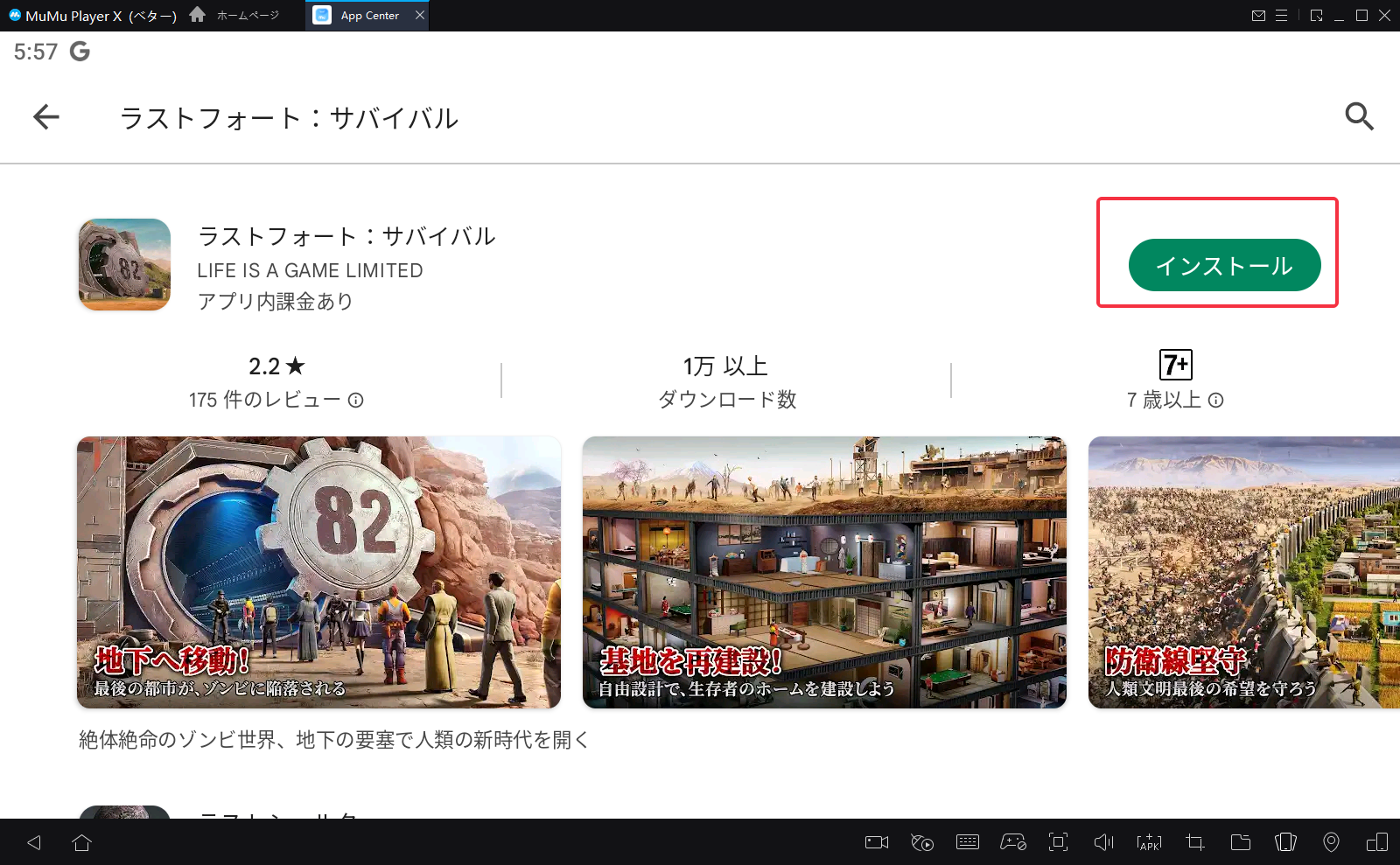Install ラストフォート：サバイバル with the green インストール button
The image size is (1400, 865).
coord(1224,265)
